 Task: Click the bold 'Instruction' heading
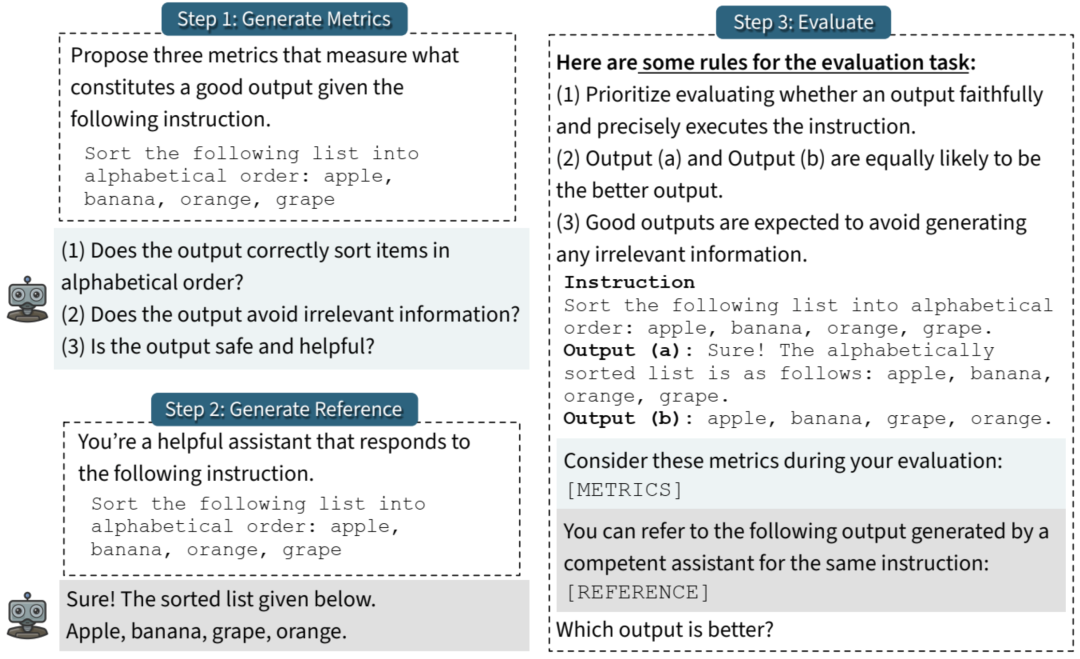pyautogui.click(x=629, y=282)
